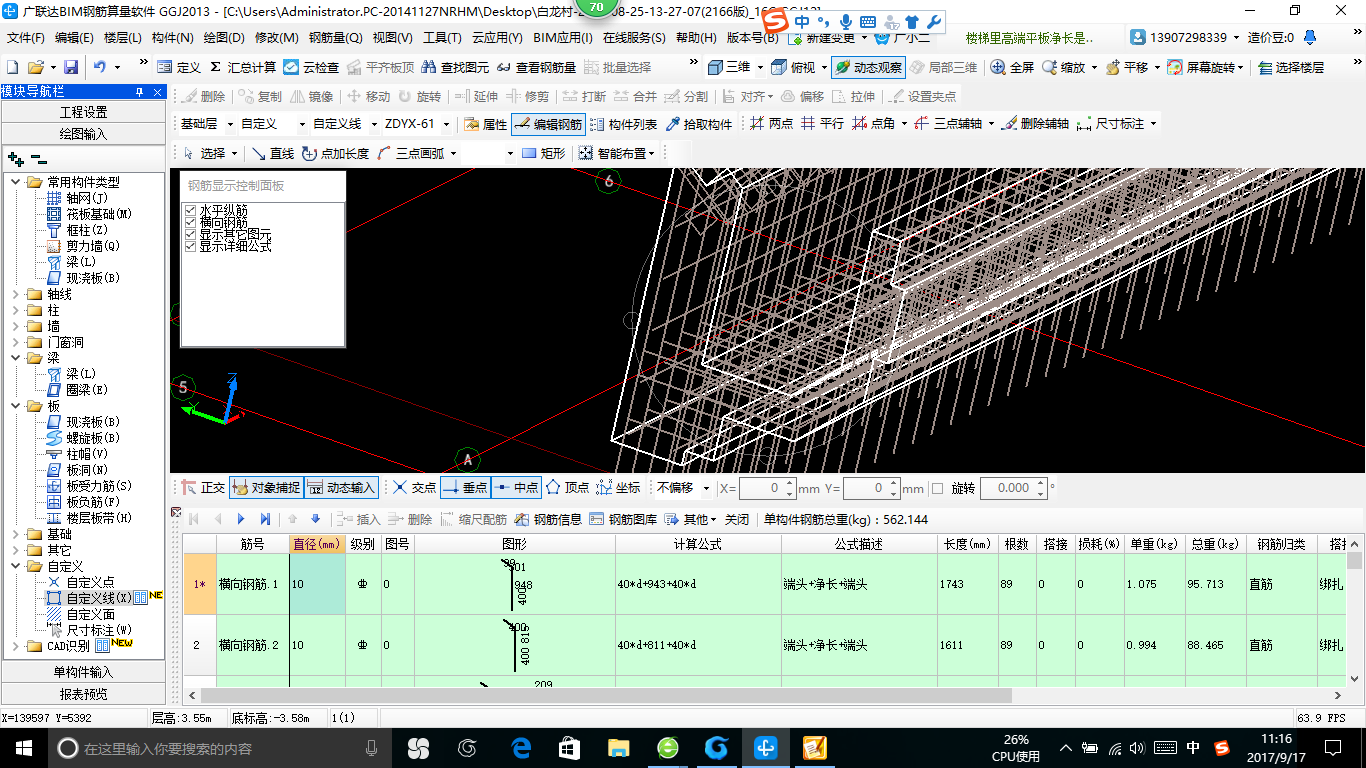The image size is (1366, 768).
Task: Open the 工具(T) menu
Action: click(x=441, y=38)
